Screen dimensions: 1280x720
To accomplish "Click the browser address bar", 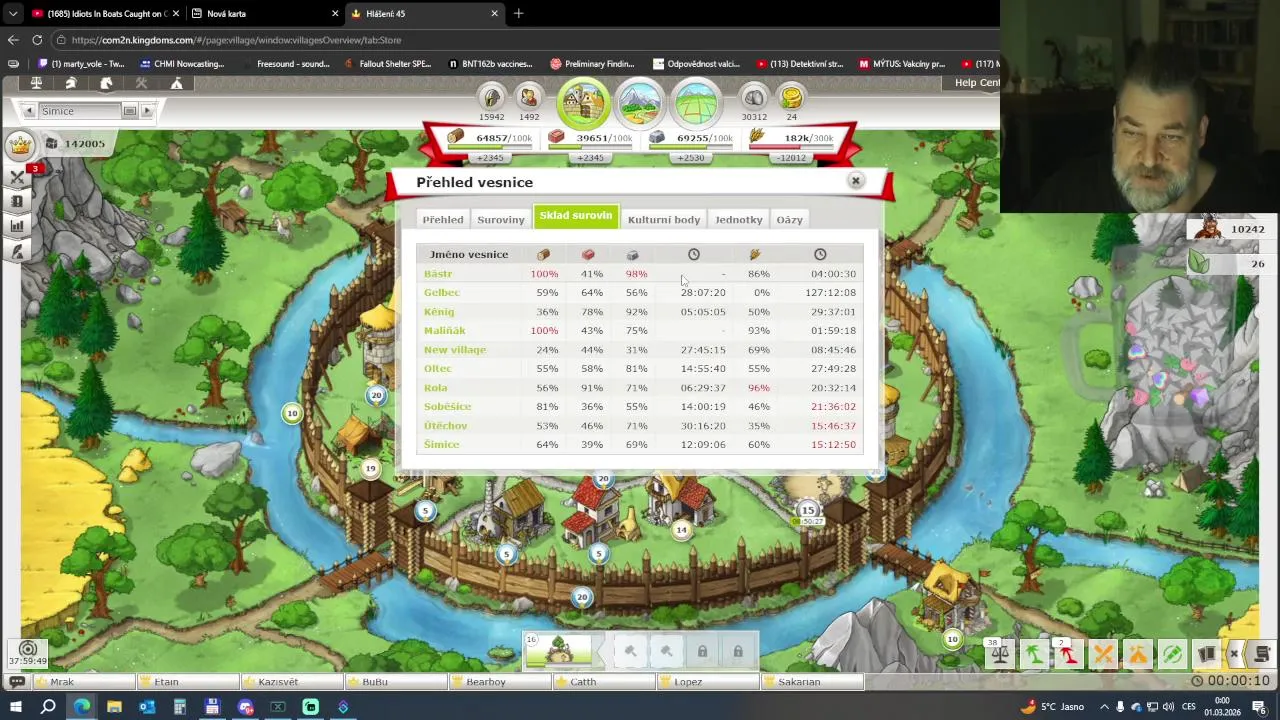I will 520,40.
